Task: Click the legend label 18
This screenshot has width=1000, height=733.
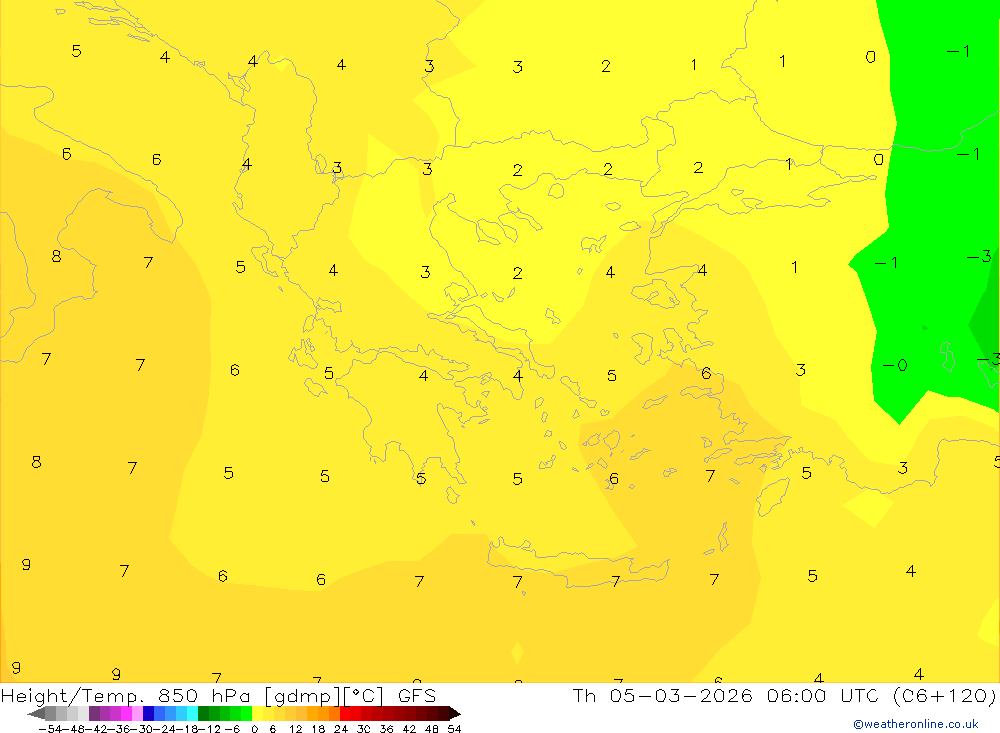Action: 318,729
